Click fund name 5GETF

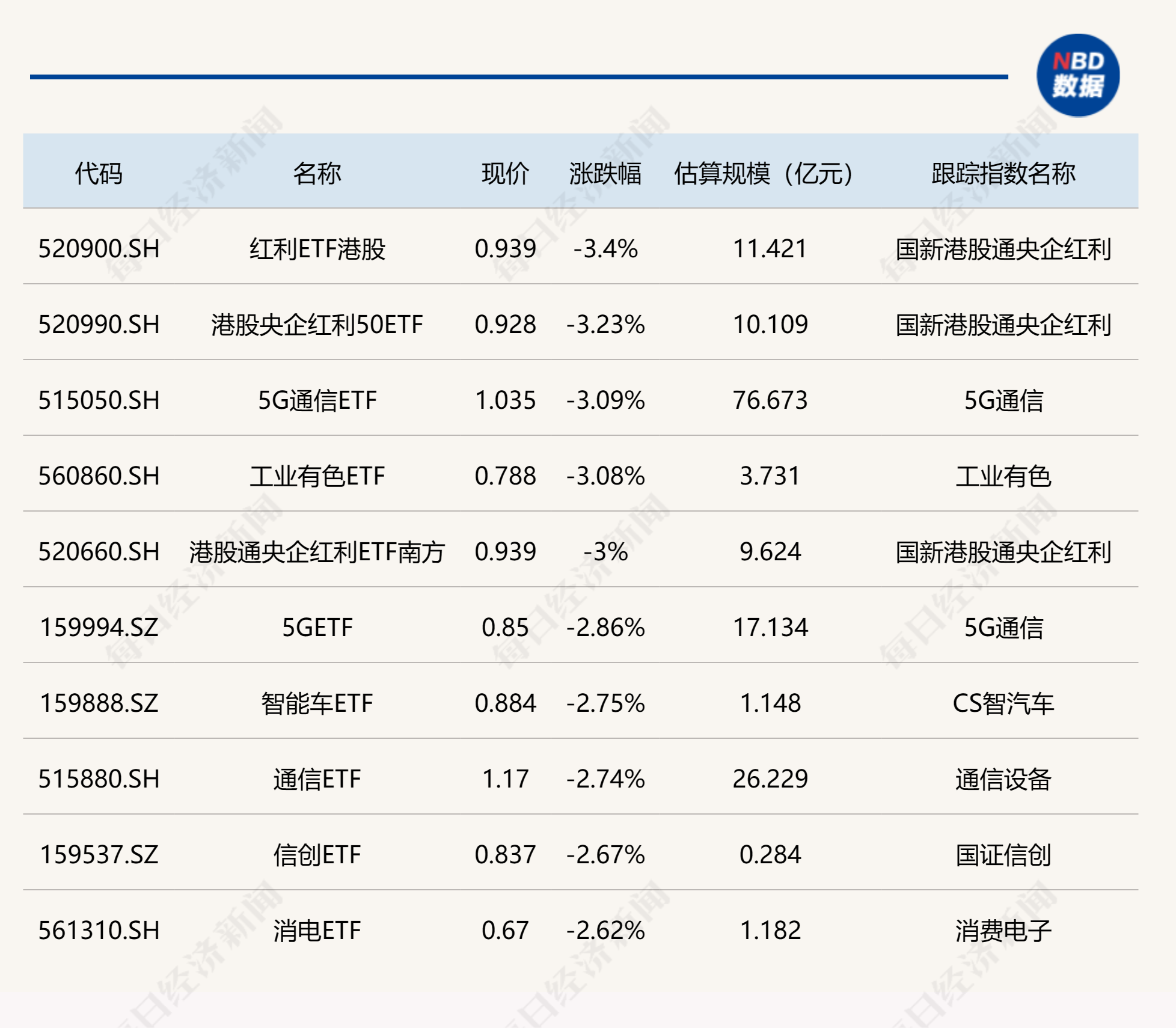[317, 628]
